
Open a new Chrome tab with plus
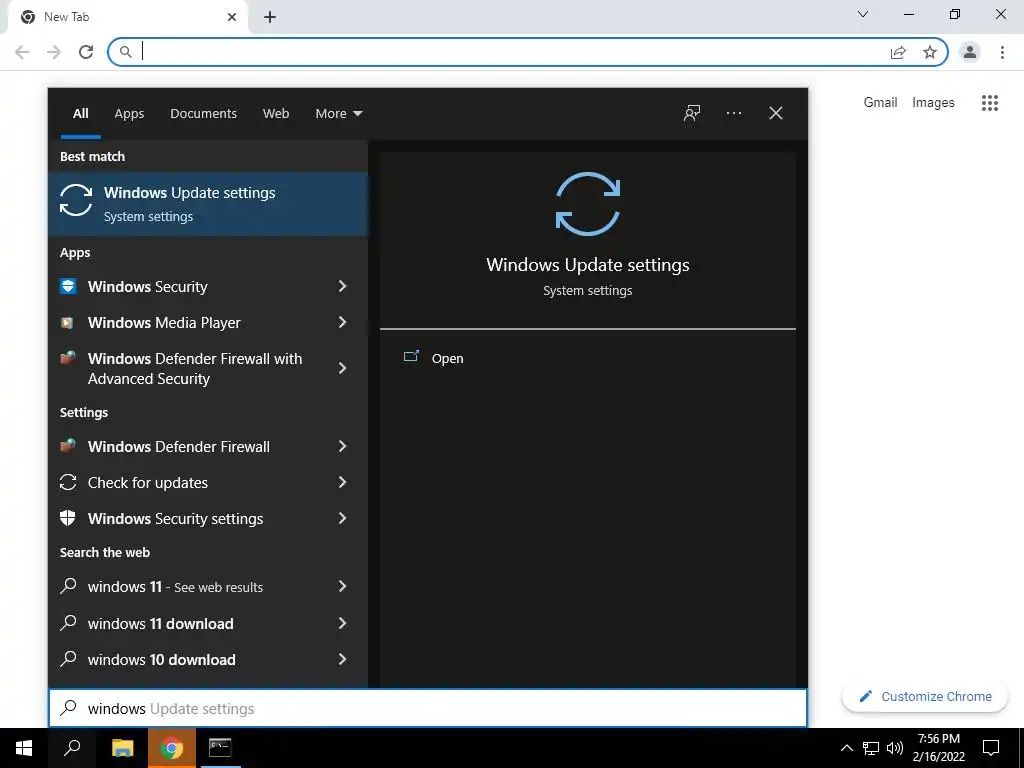[x=270, y=18]
